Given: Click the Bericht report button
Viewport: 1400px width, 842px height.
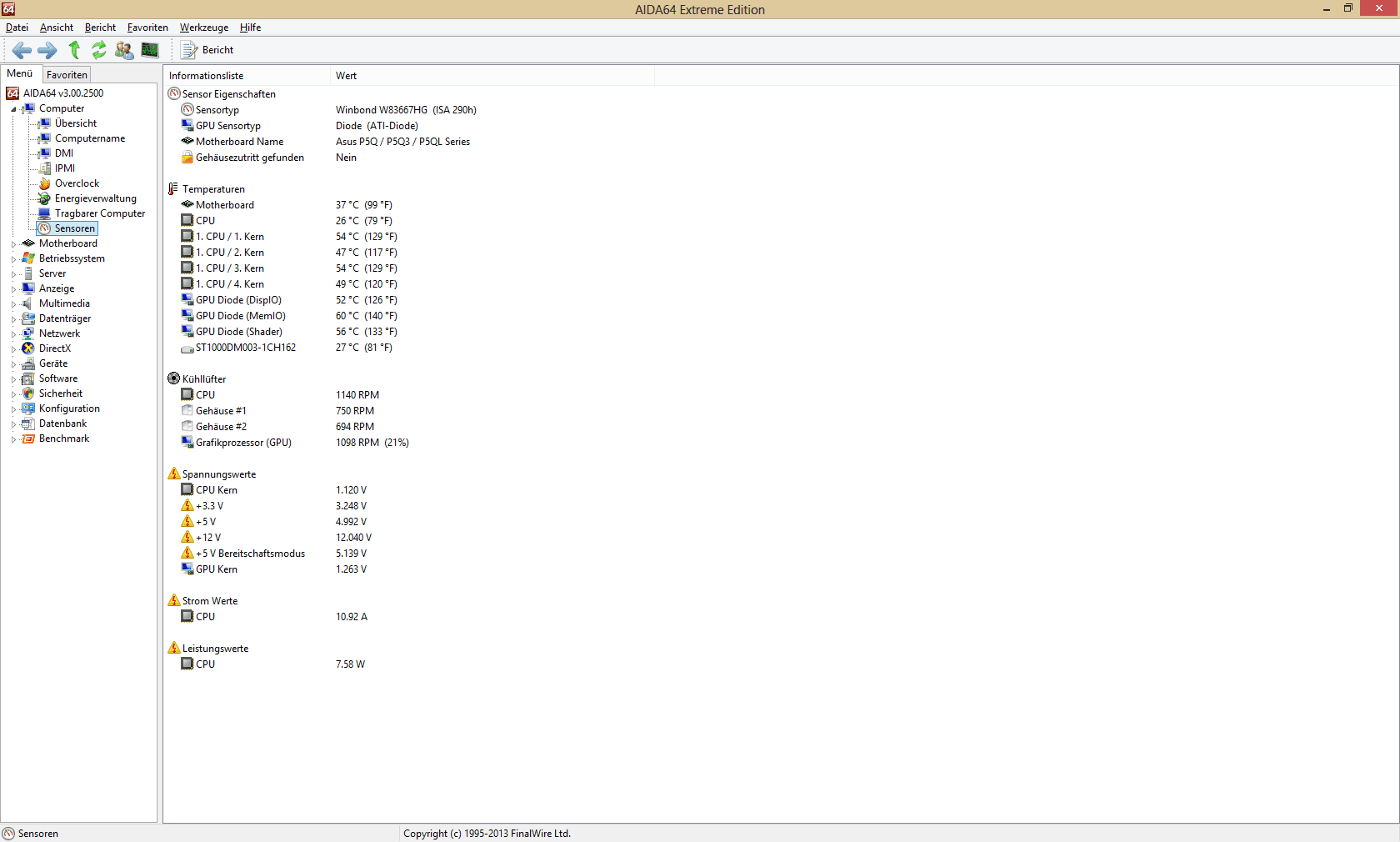Looking at the screenshot, I should 208,50.
